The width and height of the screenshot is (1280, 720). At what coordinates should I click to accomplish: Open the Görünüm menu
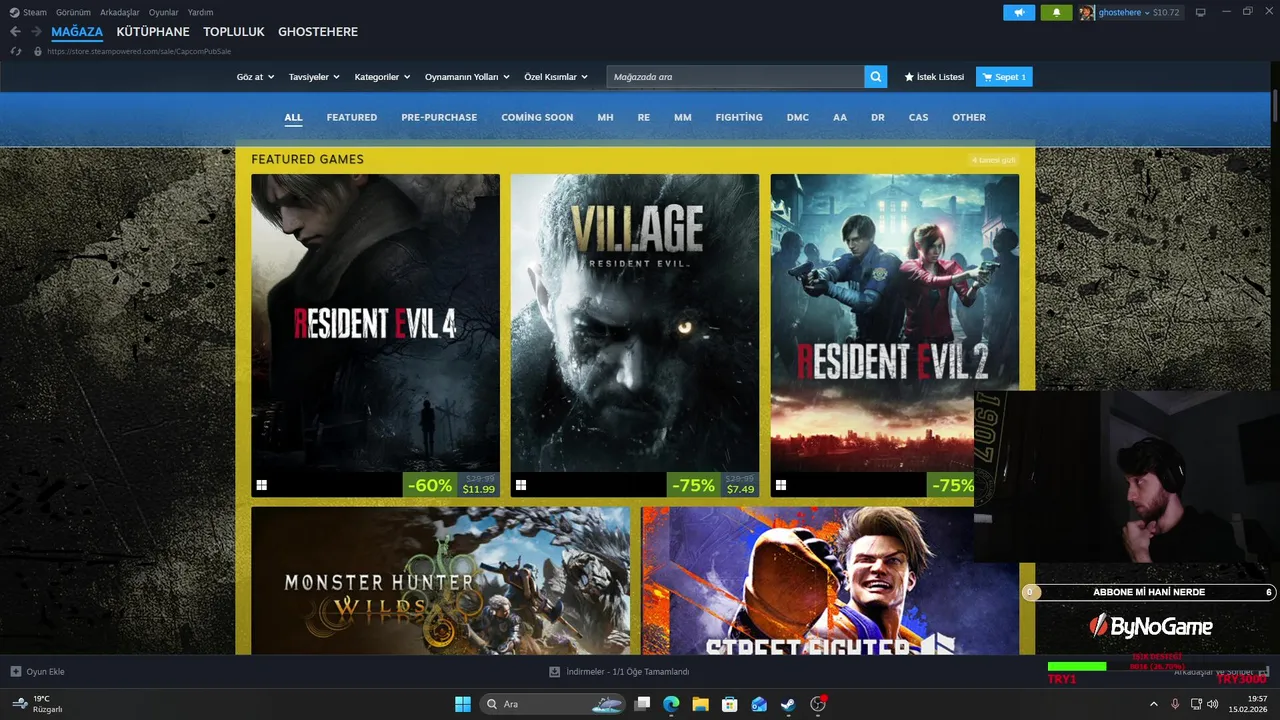click(73, 12)
